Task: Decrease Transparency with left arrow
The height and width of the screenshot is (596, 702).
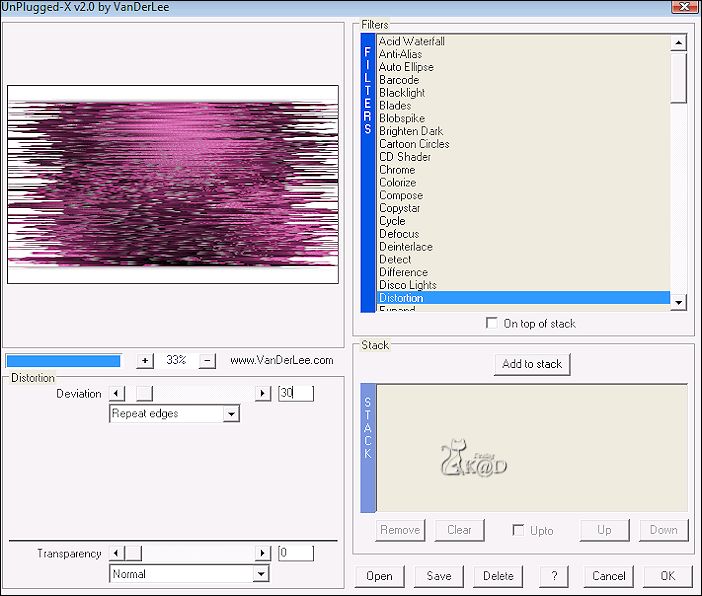Action: 116,553
